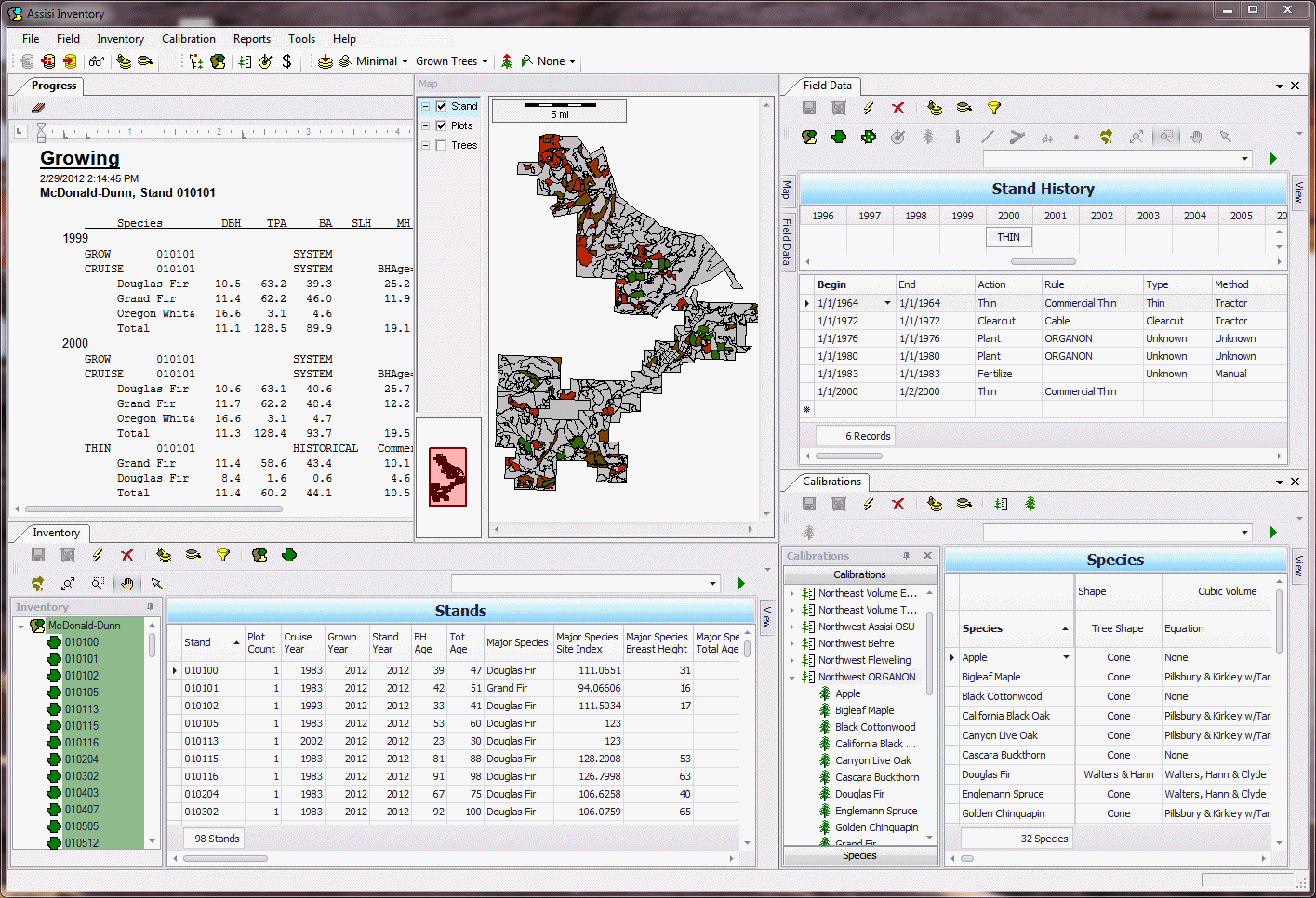The image size is (1316, 898).
Task: Click the Calibrations header button in tree panel
Action: (859, 574)
